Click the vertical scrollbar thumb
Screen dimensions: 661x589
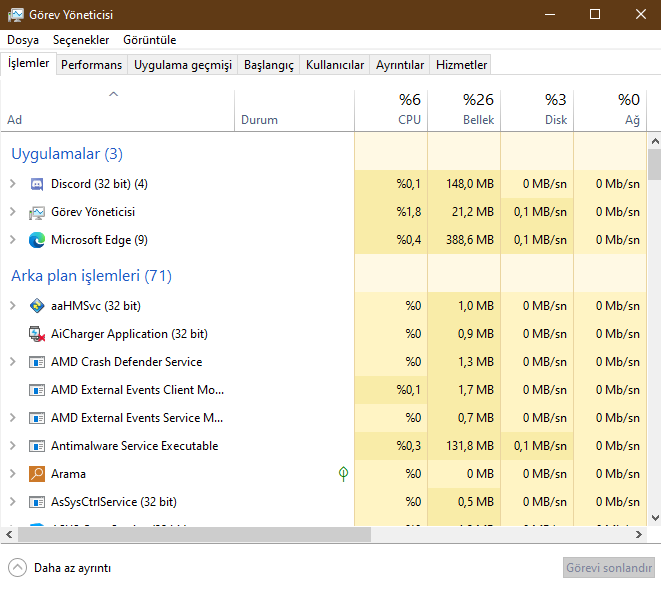click(x=654, y=164)
